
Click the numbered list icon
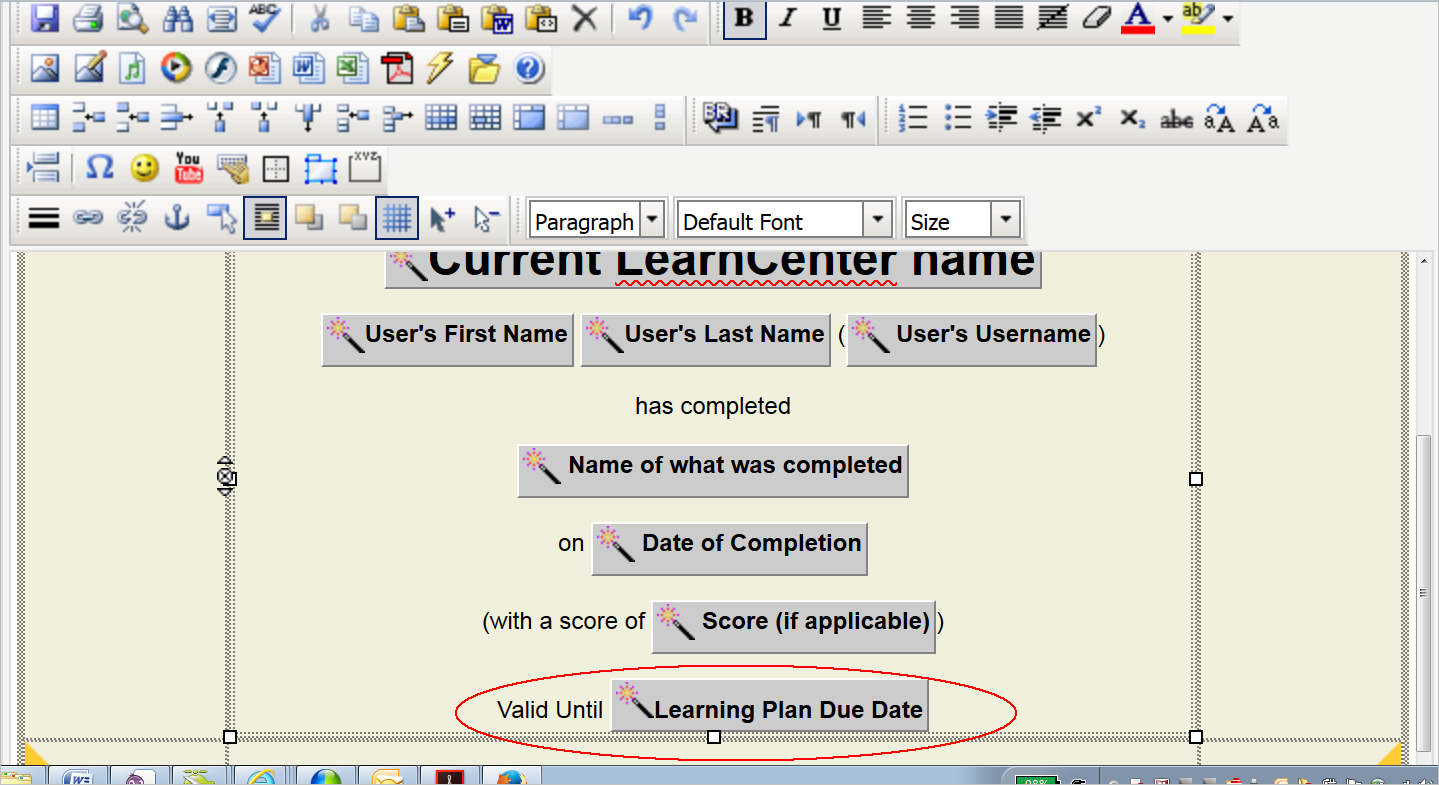point(912,118)
